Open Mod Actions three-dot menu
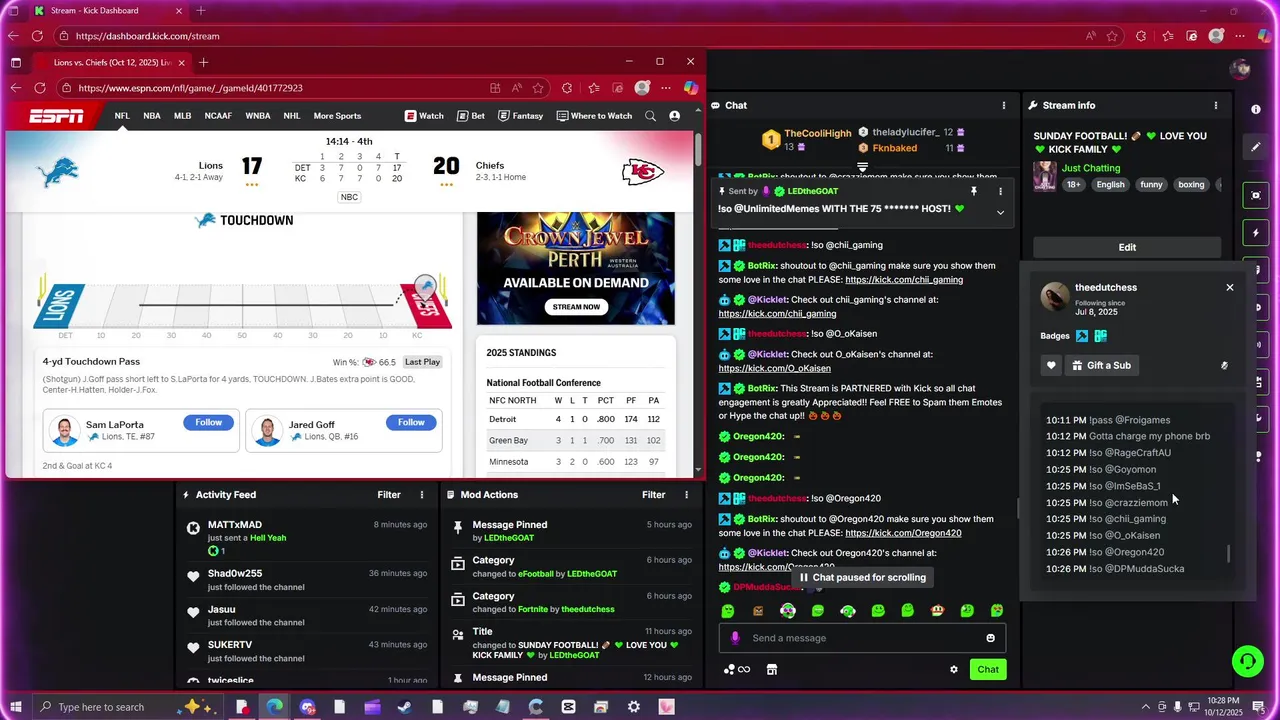This screenshot has width=1280, height=720. 686,495
